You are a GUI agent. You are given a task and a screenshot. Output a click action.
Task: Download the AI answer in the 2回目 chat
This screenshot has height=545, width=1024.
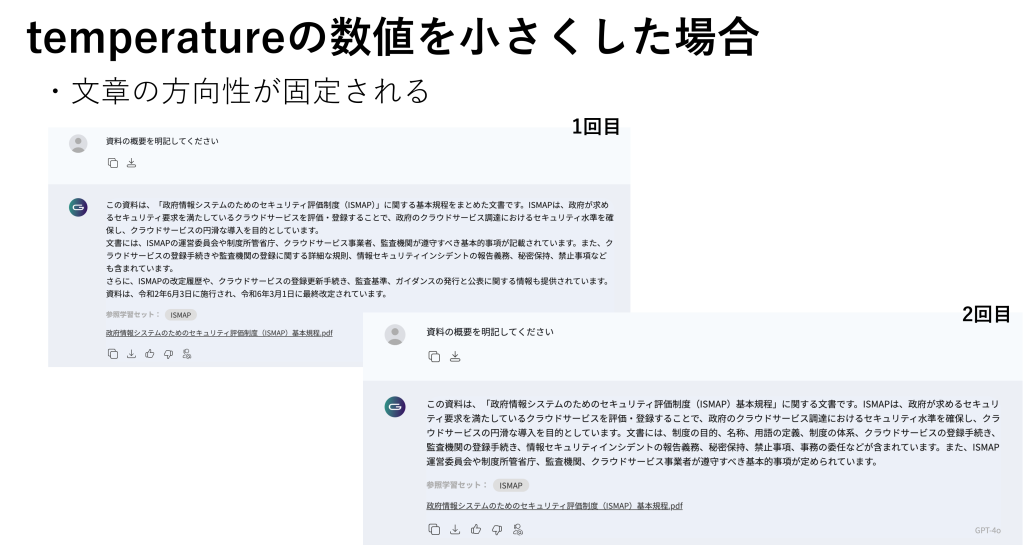pos(455,529)
